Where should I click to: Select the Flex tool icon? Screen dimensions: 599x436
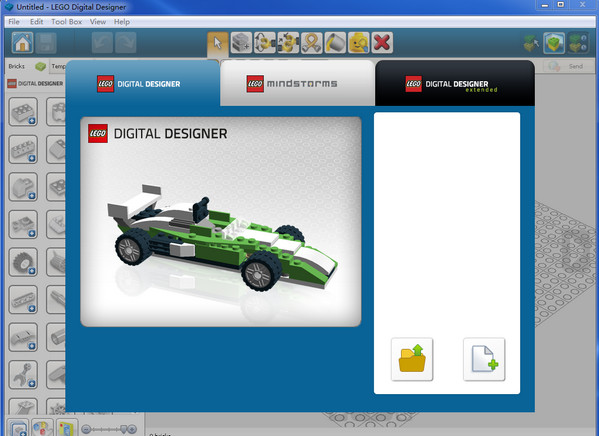coord(311,42)
